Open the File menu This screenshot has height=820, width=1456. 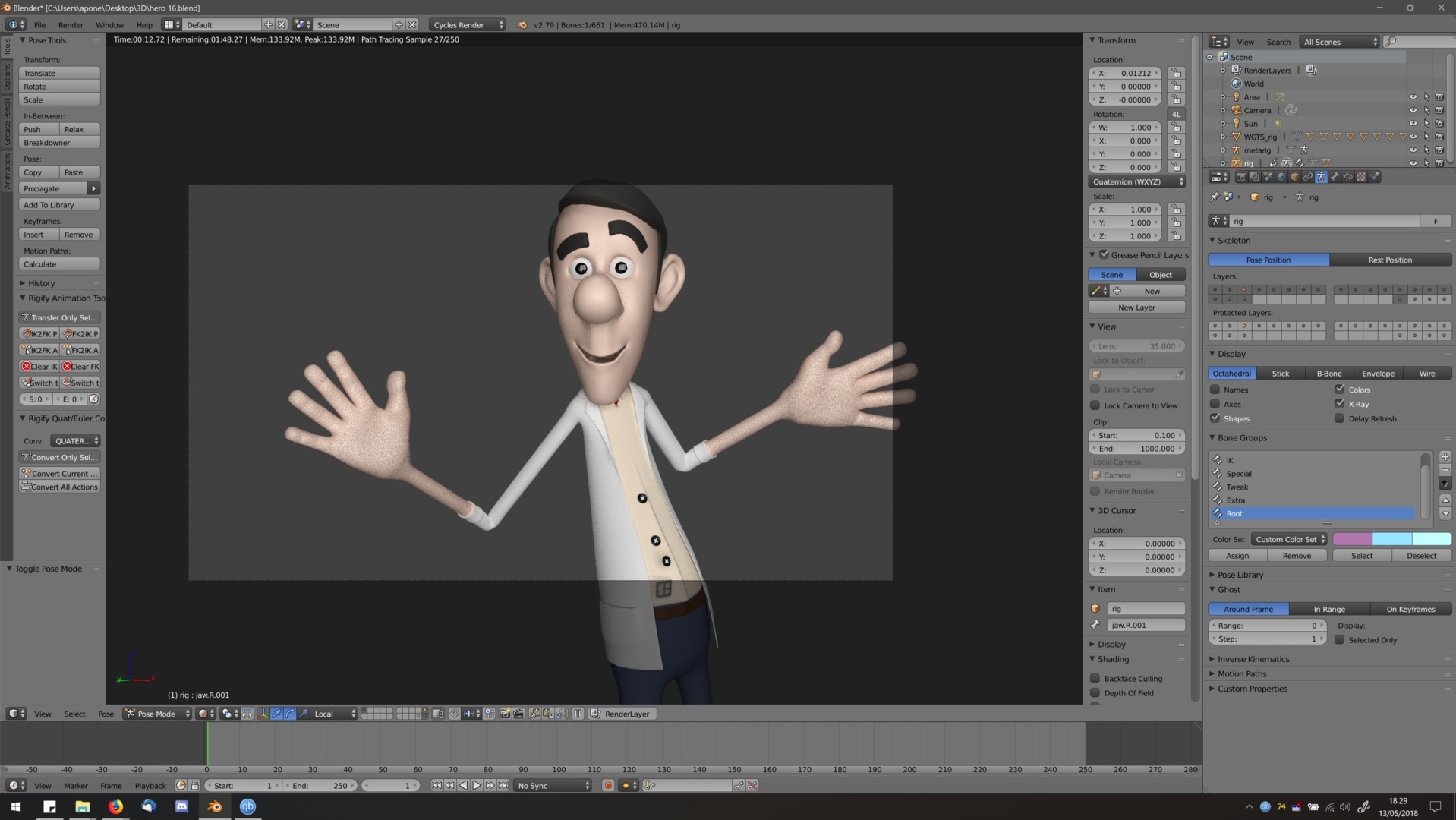pyautogui.click(x=39, y=24)
